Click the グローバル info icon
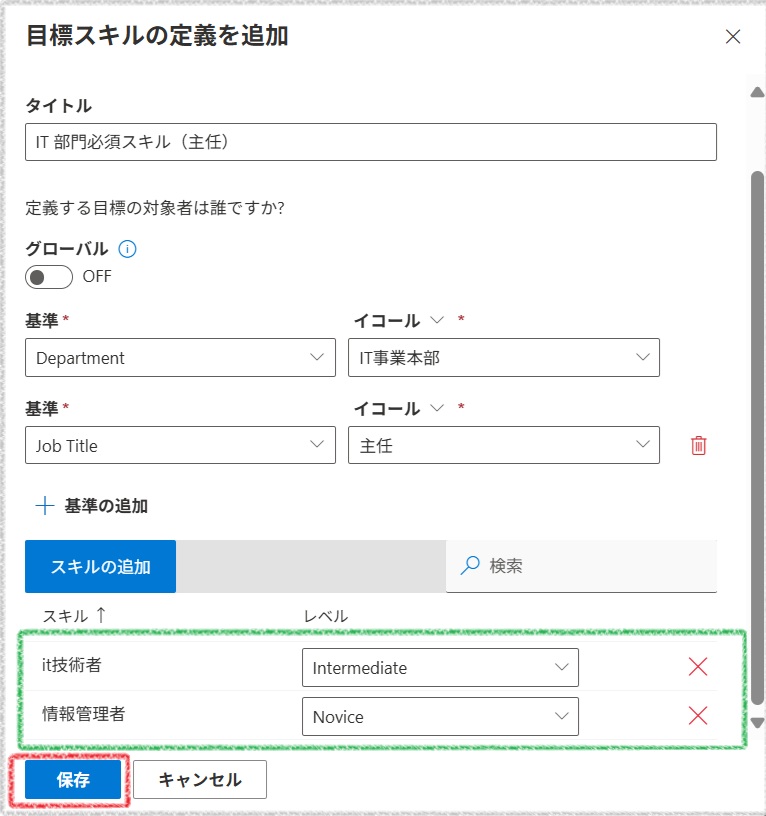The image size is (766, 816). tap(127, 249)
